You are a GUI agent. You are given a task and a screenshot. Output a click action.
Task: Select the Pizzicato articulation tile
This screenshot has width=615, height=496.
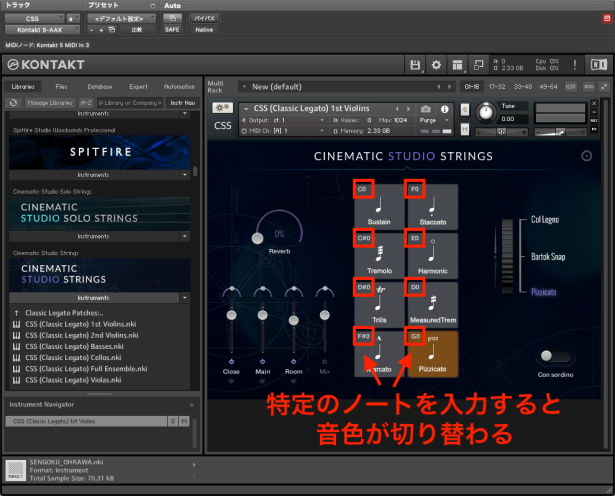[x=433, y=354]
